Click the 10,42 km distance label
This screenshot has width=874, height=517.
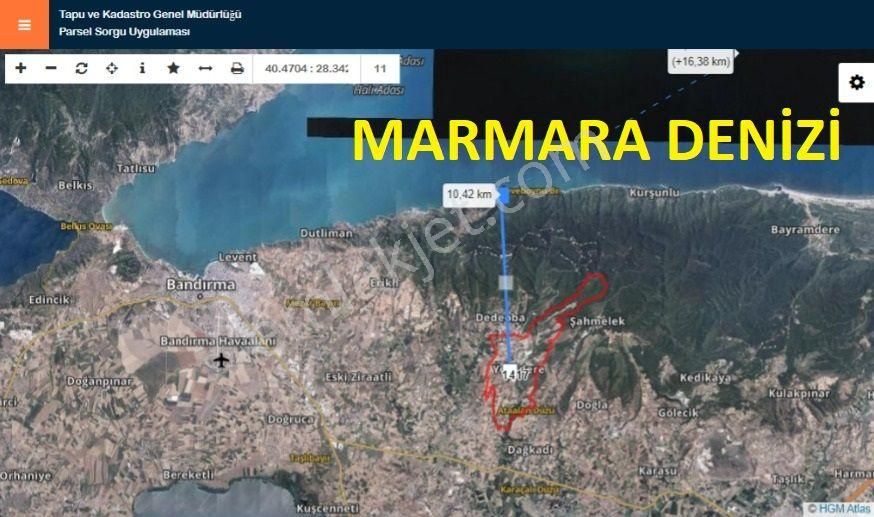[469, 194]
